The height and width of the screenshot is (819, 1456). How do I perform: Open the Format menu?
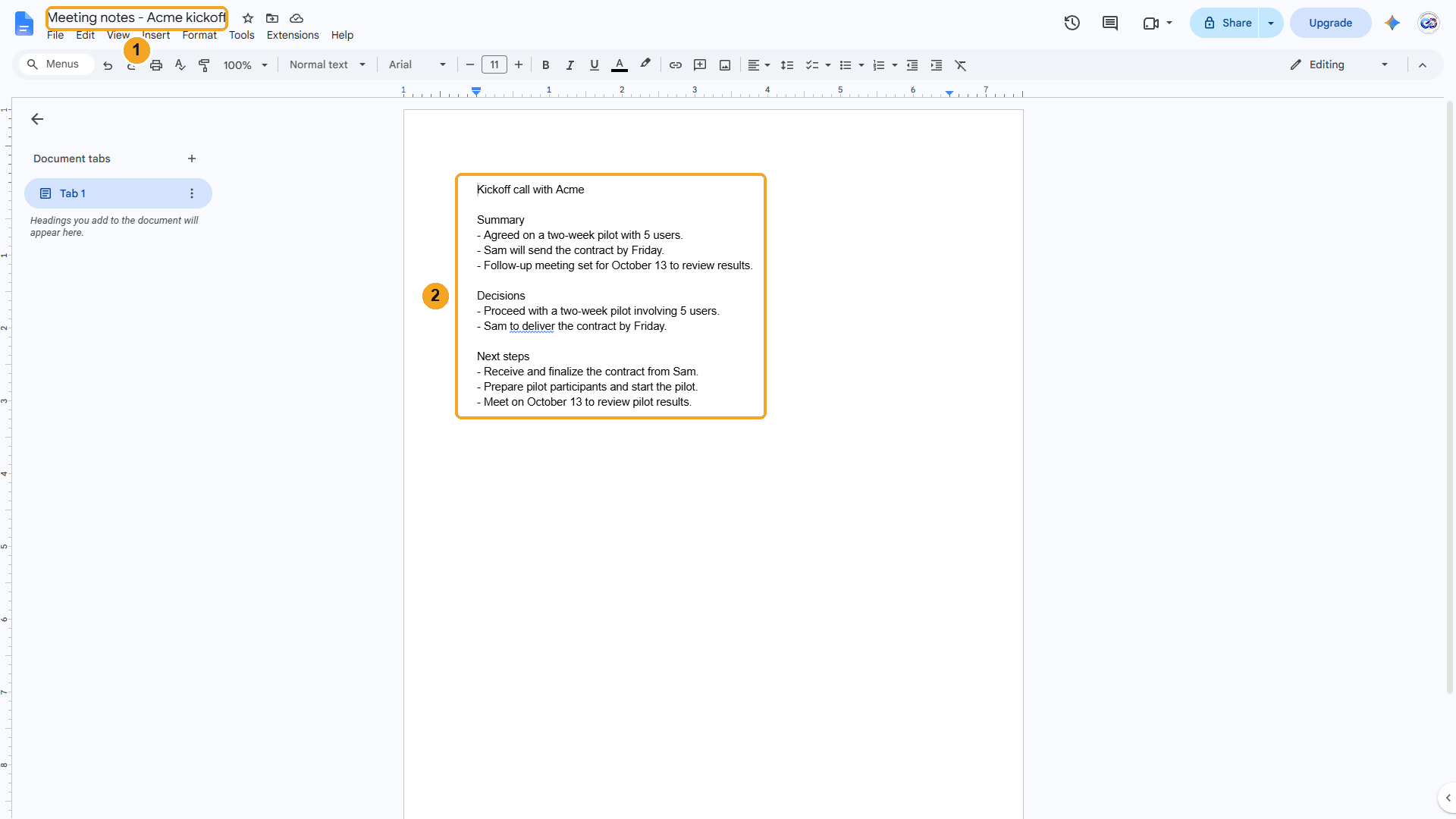(x=199, y=35)
